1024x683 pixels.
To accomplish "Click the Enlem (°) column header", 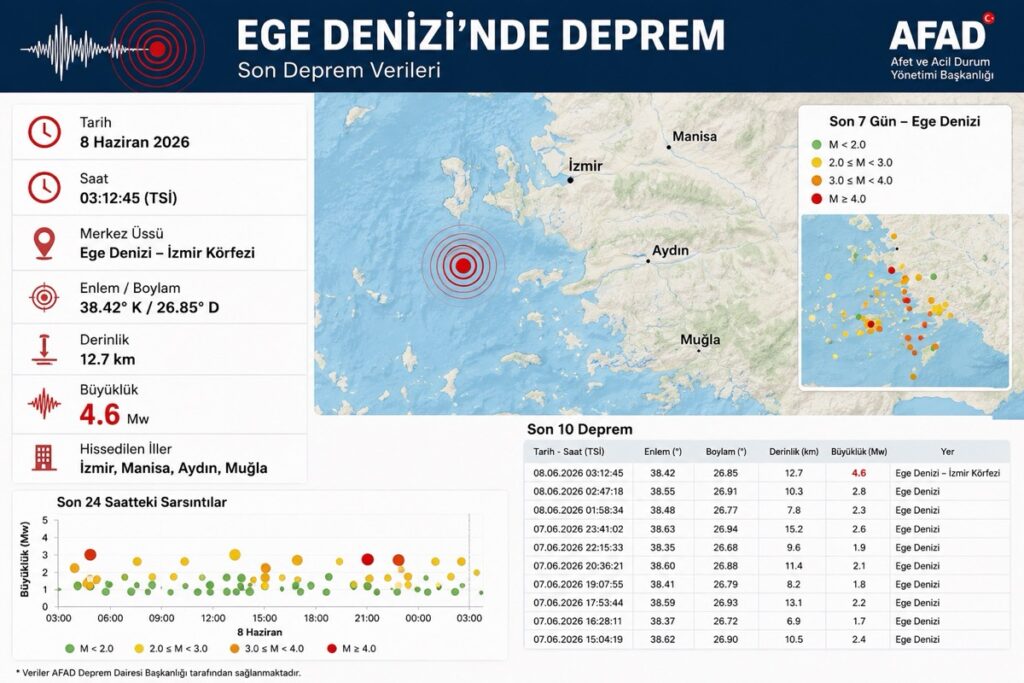I will pos(662,451).
